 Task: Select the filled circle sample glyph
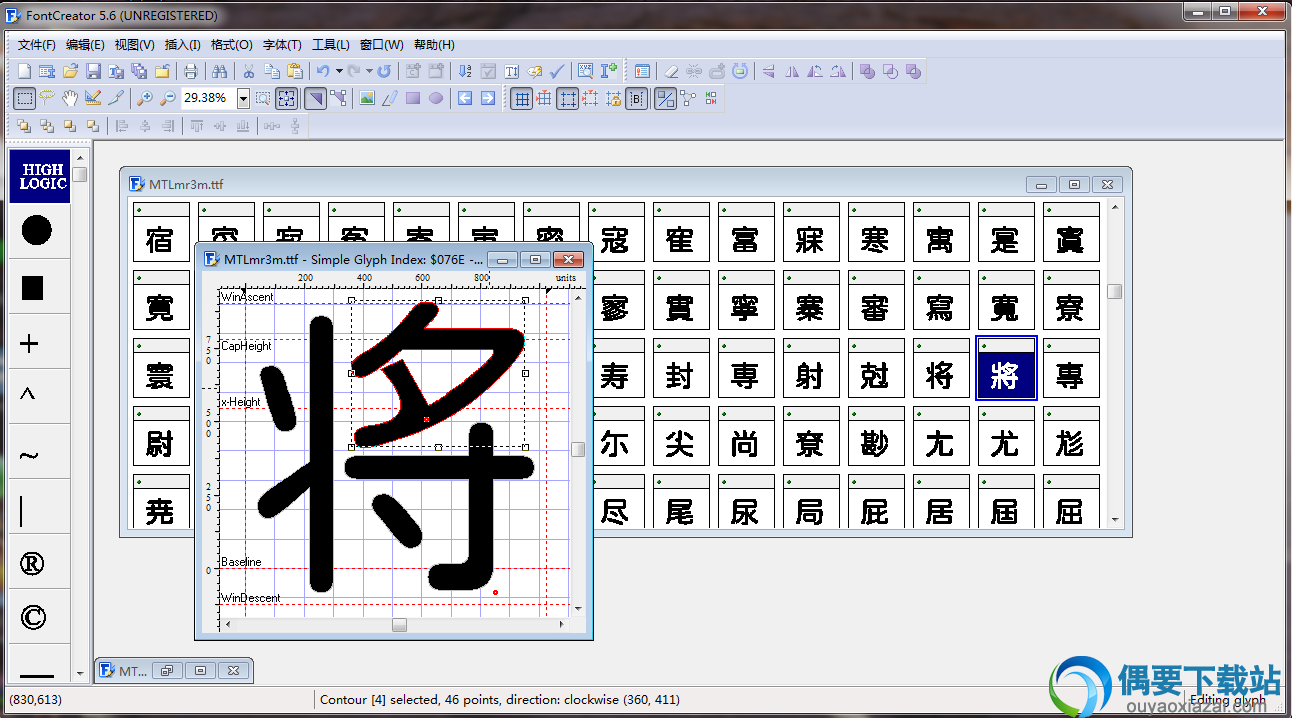point(37,231)
